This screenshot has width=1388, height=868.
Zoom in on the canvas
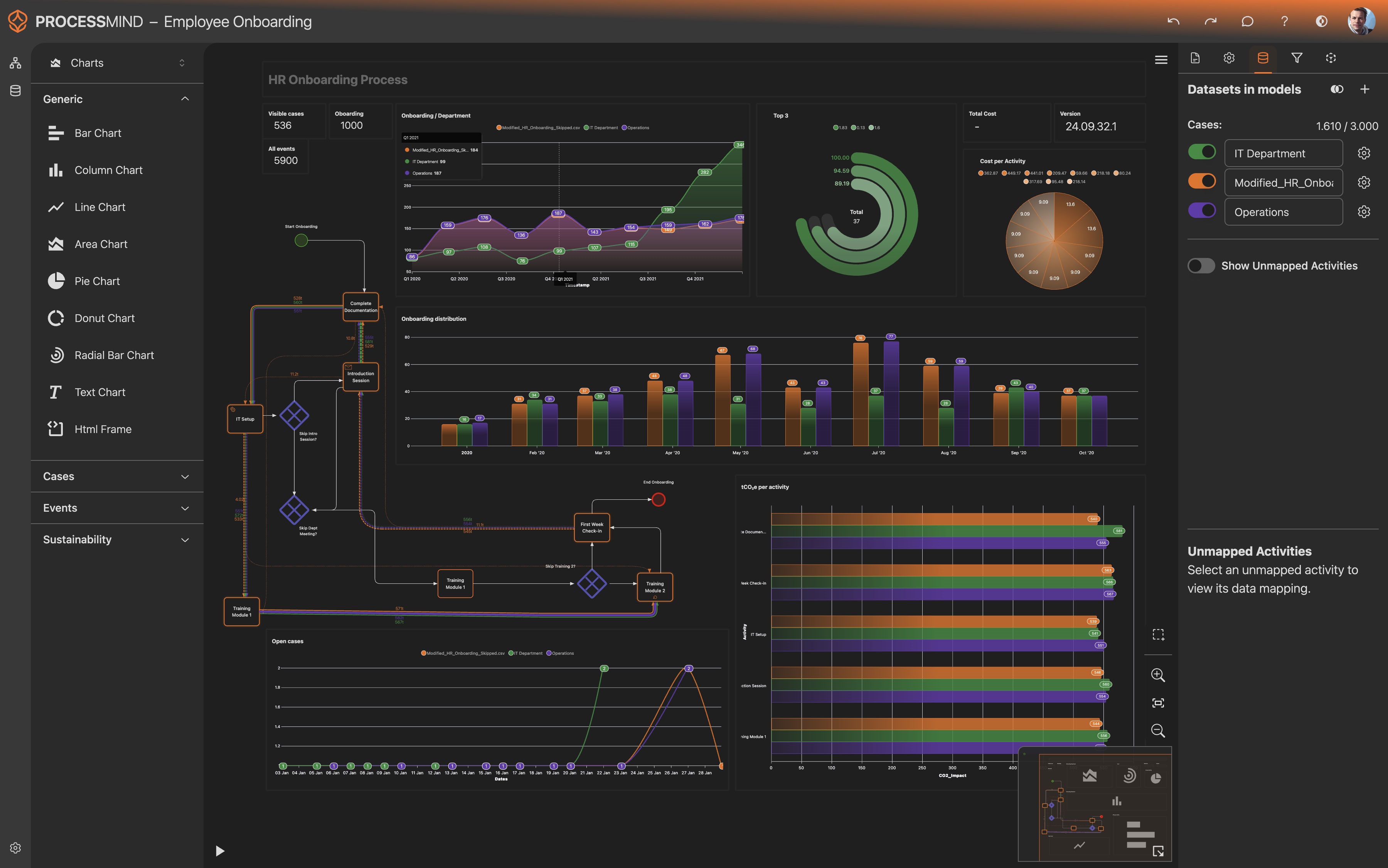point(1158,675)
